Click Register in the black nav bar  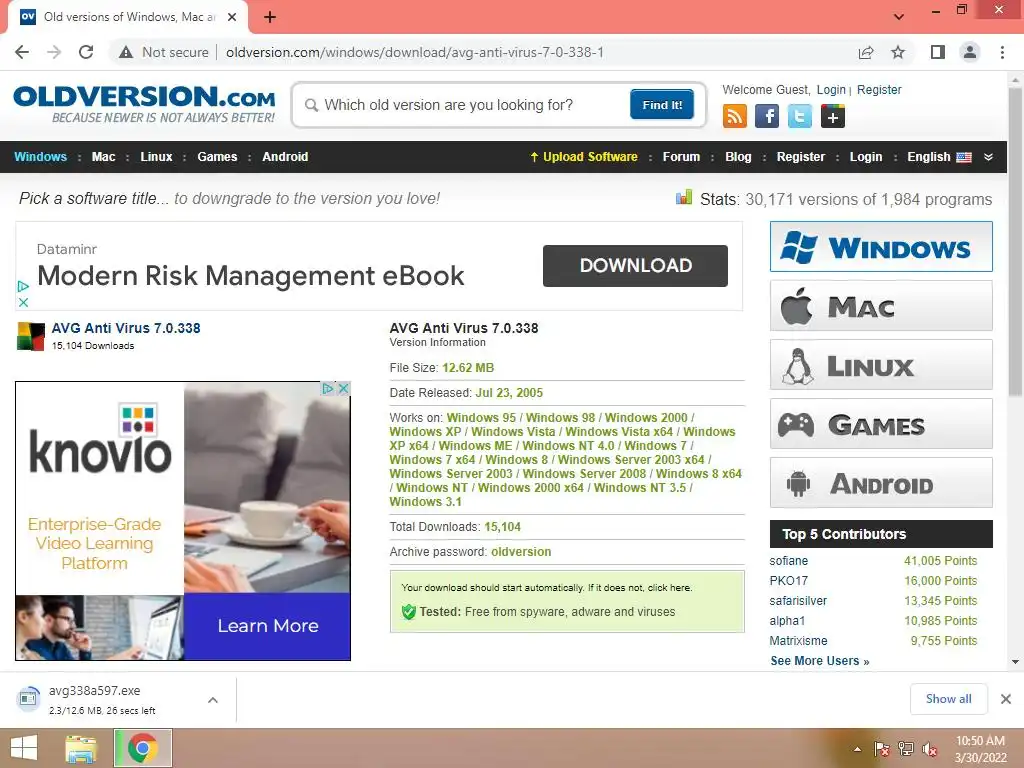pos(801,157)
